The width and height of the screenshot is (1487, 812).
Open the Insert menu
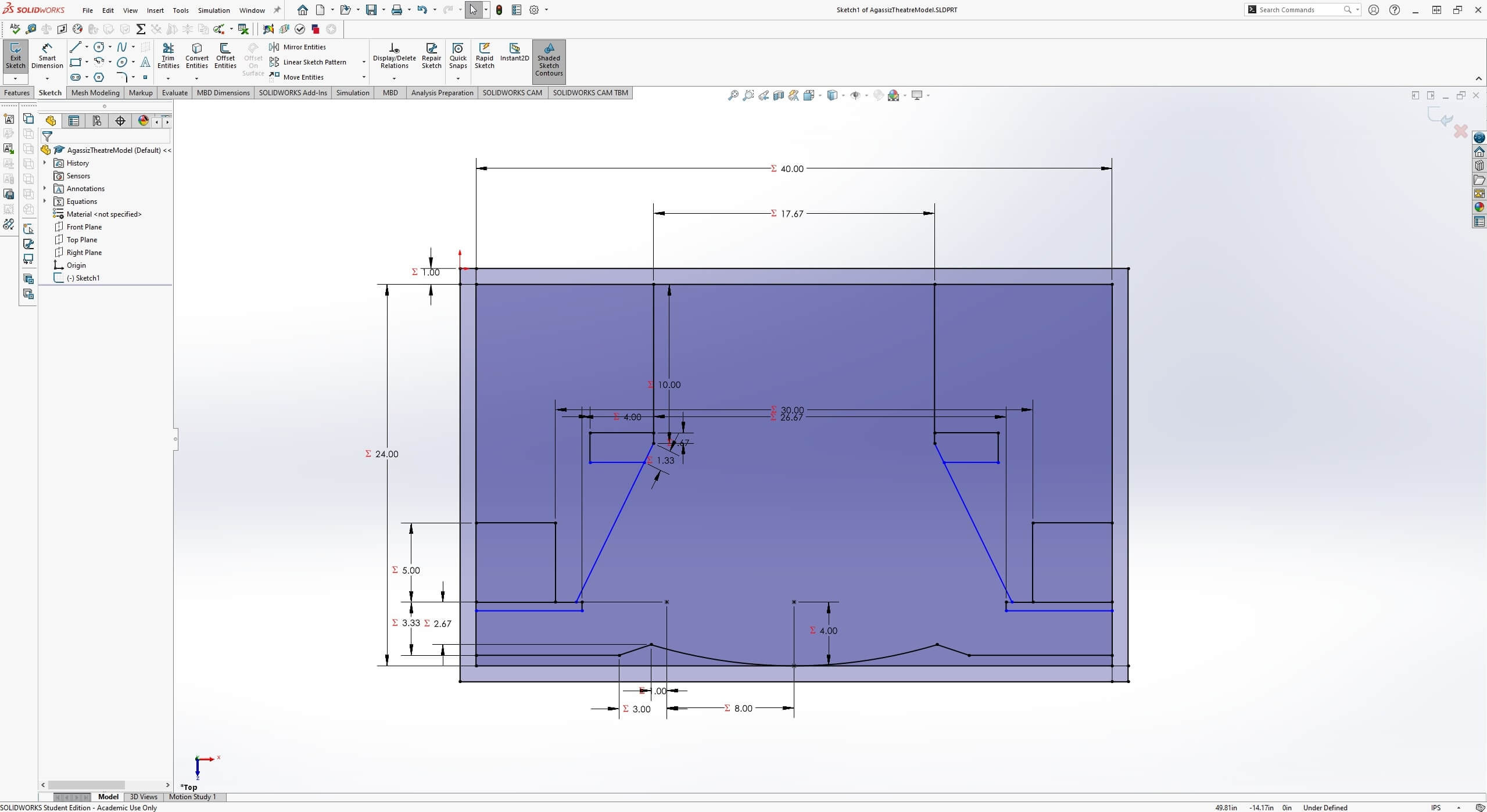(155, 10)
